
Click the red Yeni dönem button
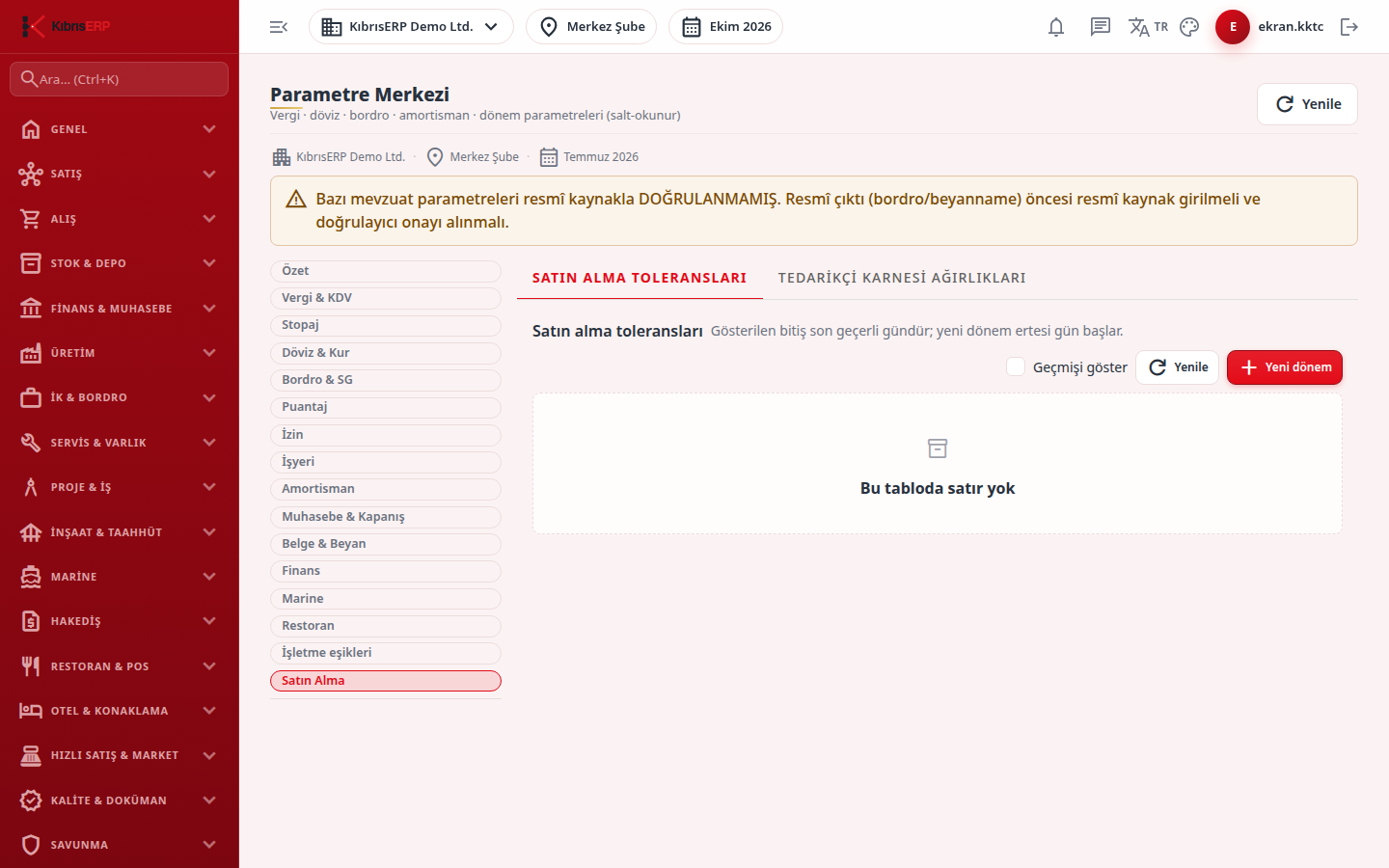click(x=1285, y=367)
